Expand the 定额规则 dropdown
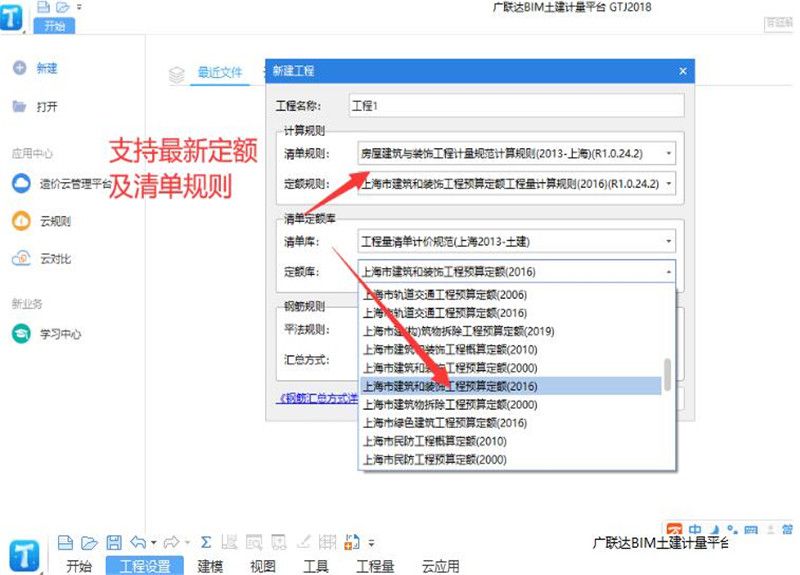Screen dimensions: 800x575 pos(668,183)
